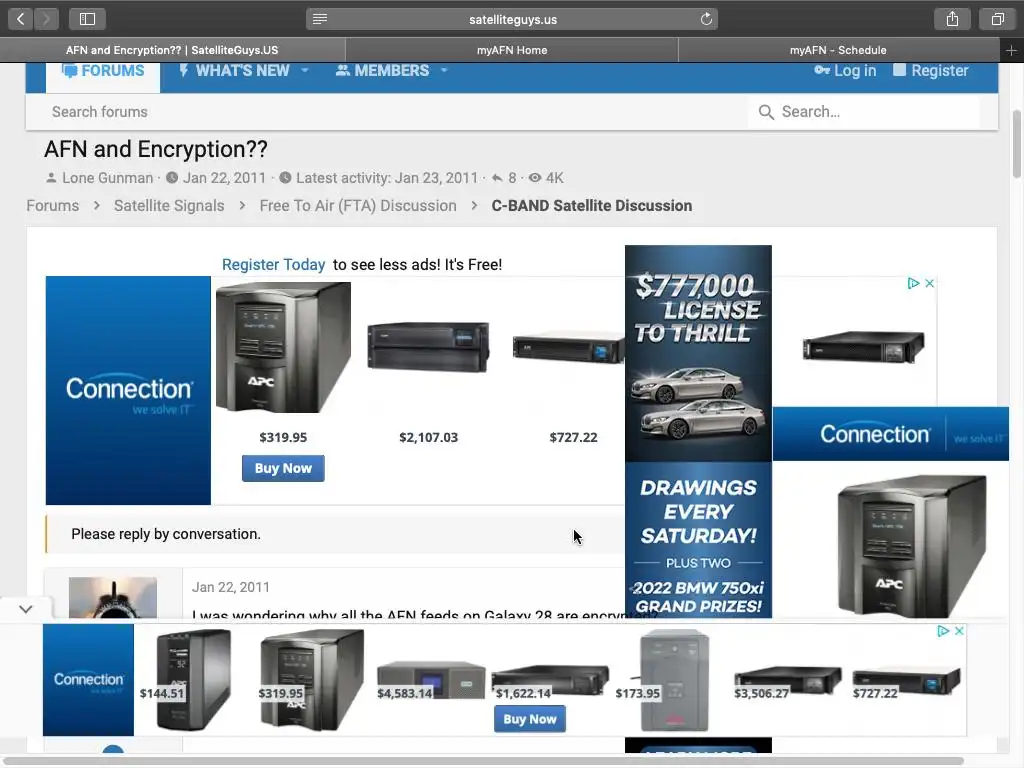This screenshot has height=768, width=1024.
Task: Click the large APC UPS in right ad
Action: [912, 546]
